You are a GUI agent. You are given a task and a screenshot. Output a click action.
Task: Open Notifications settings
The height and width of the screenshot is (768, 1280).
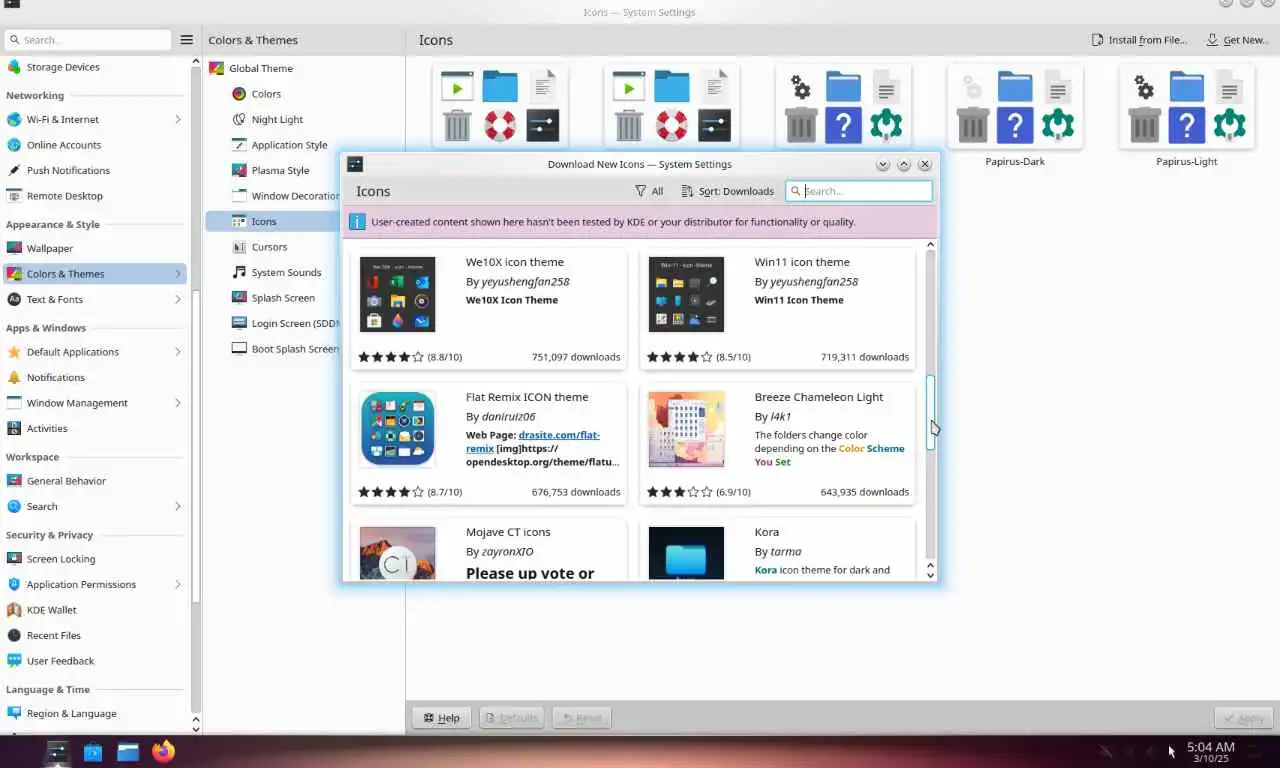96,377
